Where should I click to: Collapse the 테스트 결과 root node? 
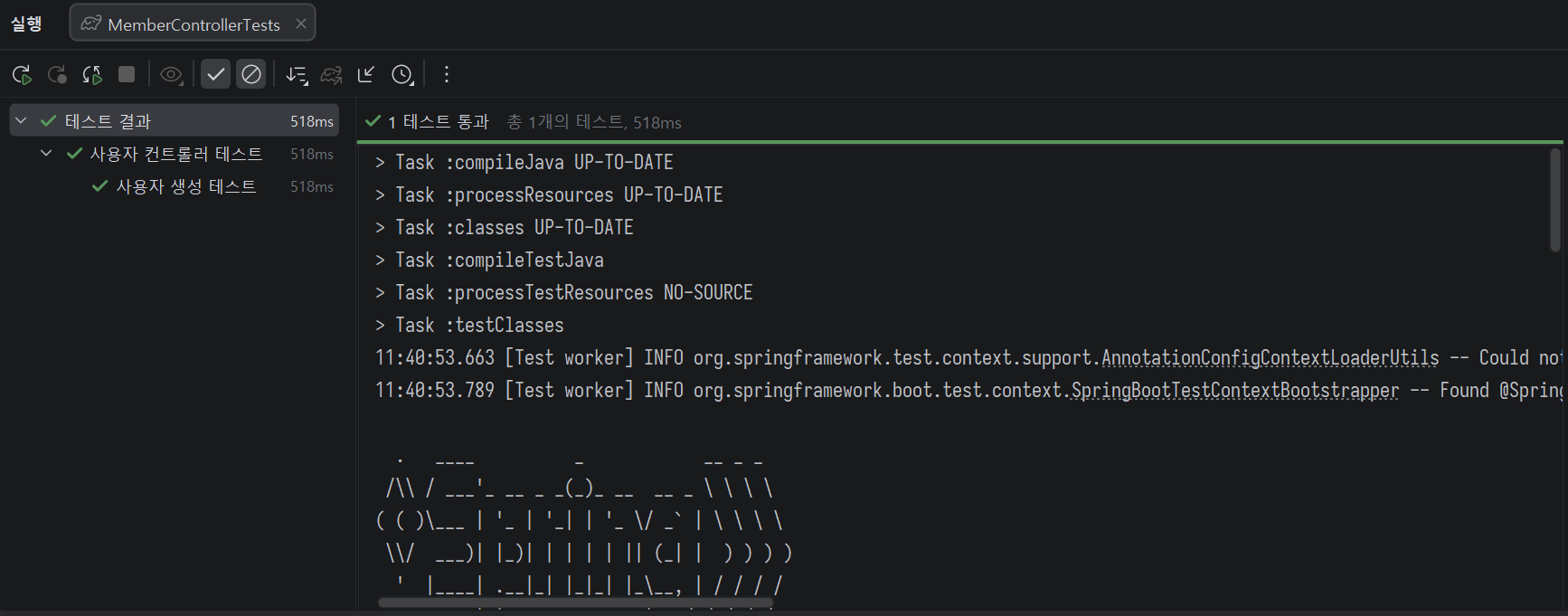coord(21,121)
